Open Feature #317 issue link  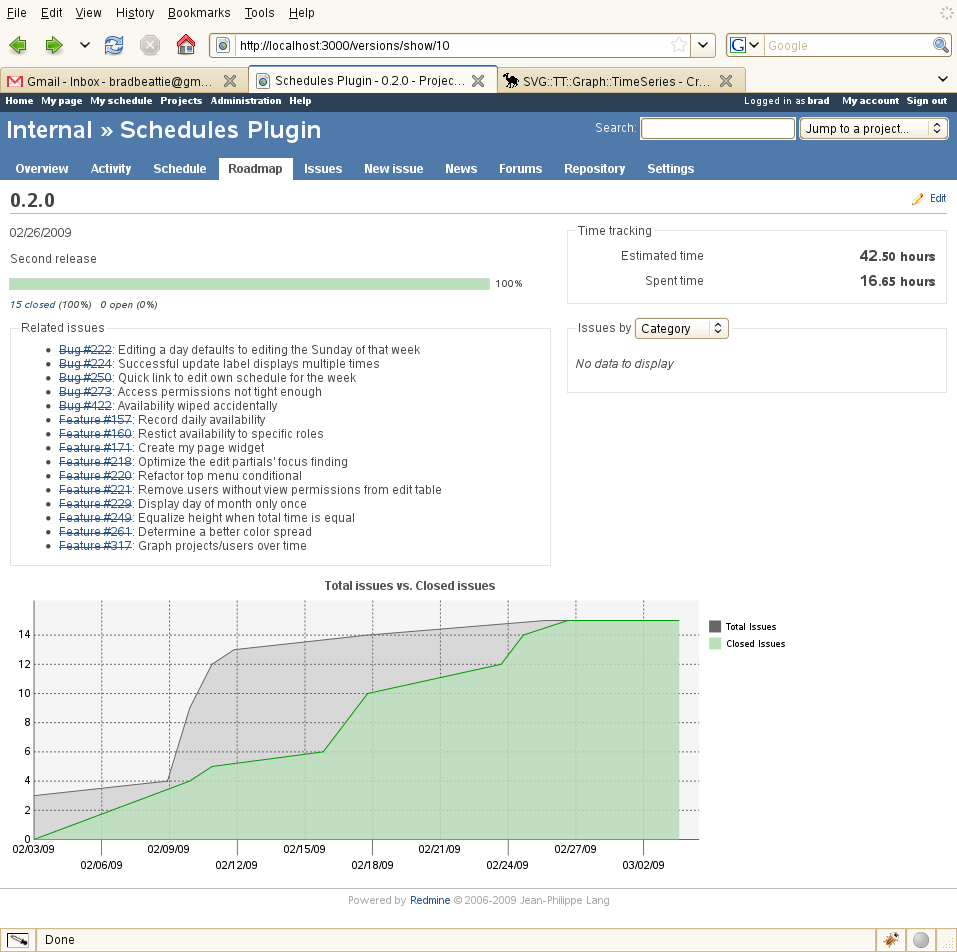coord(95,546)
